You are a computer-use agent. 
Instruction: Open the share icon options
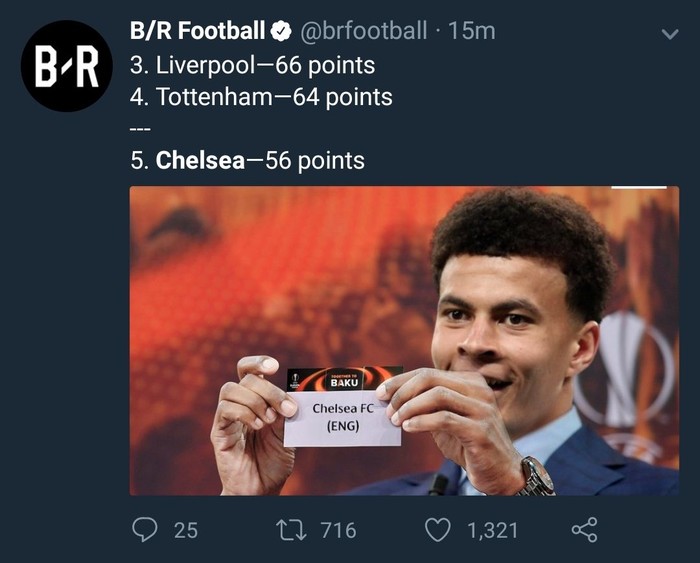(584, 530)
